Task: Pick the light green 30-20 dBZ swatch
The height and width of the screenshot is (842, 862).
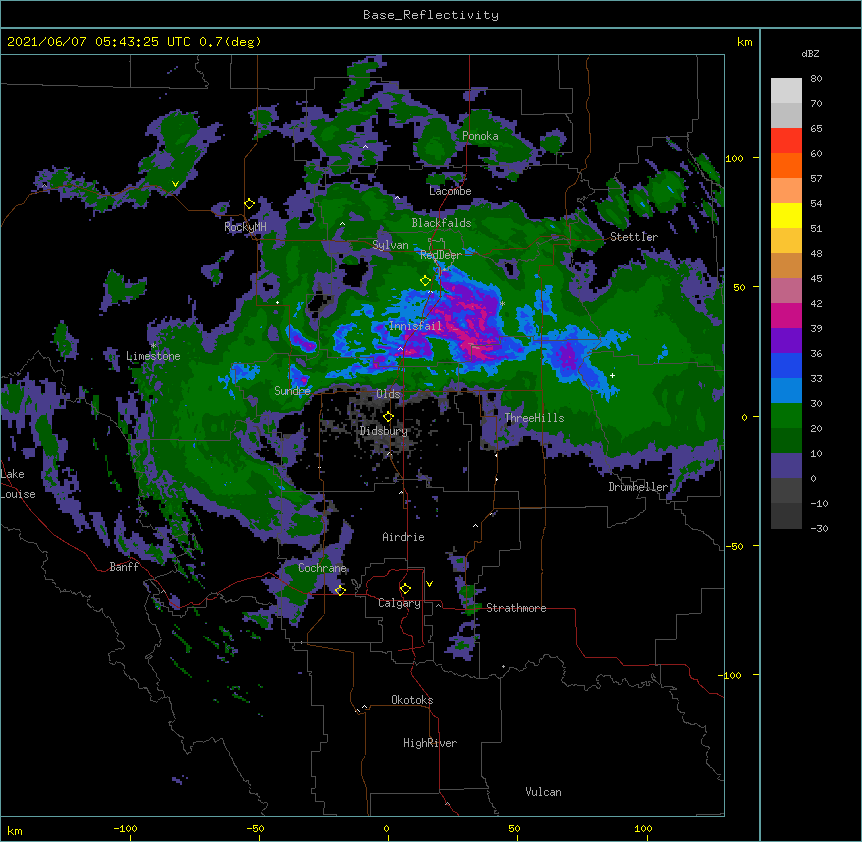Action: [786, 416]
